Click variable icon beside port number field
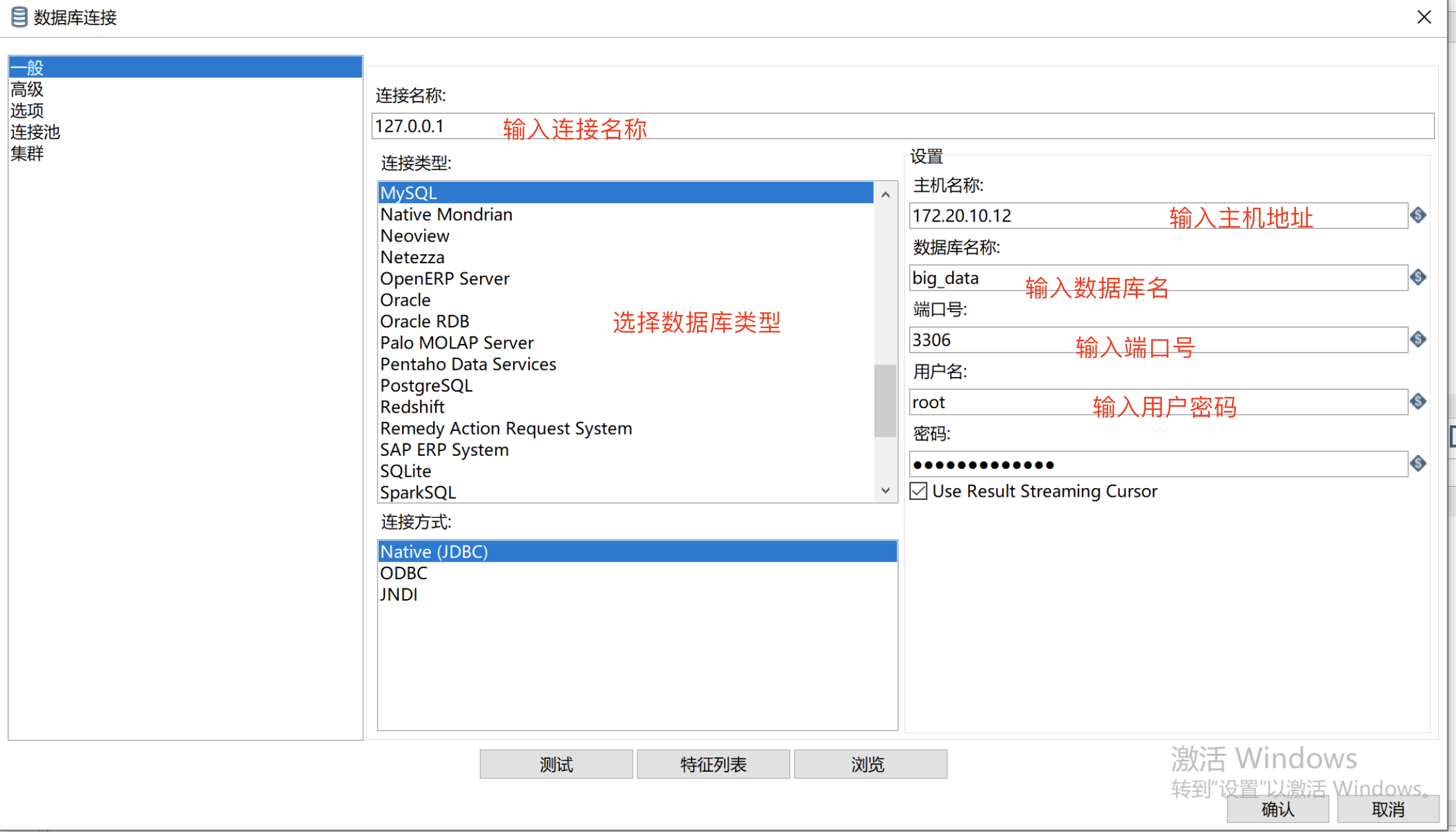Image resolution: width=1456 pixels, height=832 pixels. point(1418,339)
